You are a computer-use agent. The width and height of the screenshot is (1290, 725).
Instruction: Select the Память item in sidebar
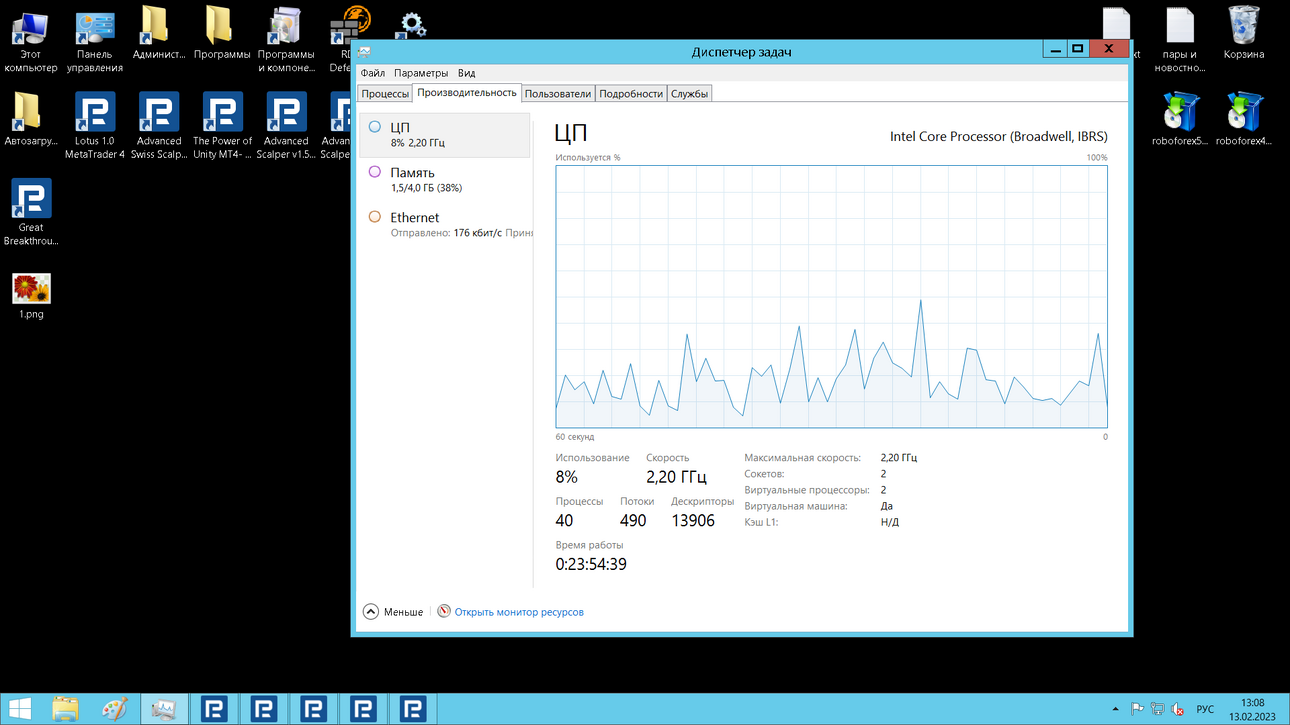444,180
